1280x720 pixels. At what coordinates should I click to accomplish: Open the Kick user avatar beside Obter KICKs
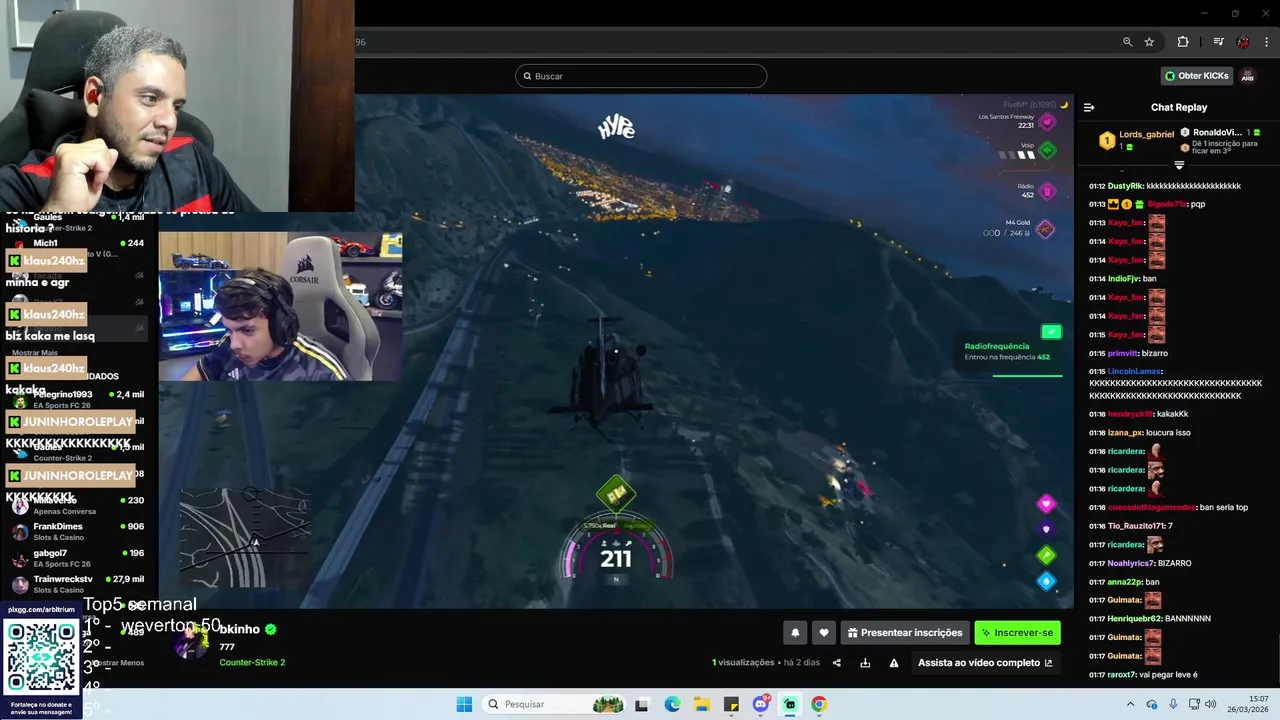point(1248,76)
